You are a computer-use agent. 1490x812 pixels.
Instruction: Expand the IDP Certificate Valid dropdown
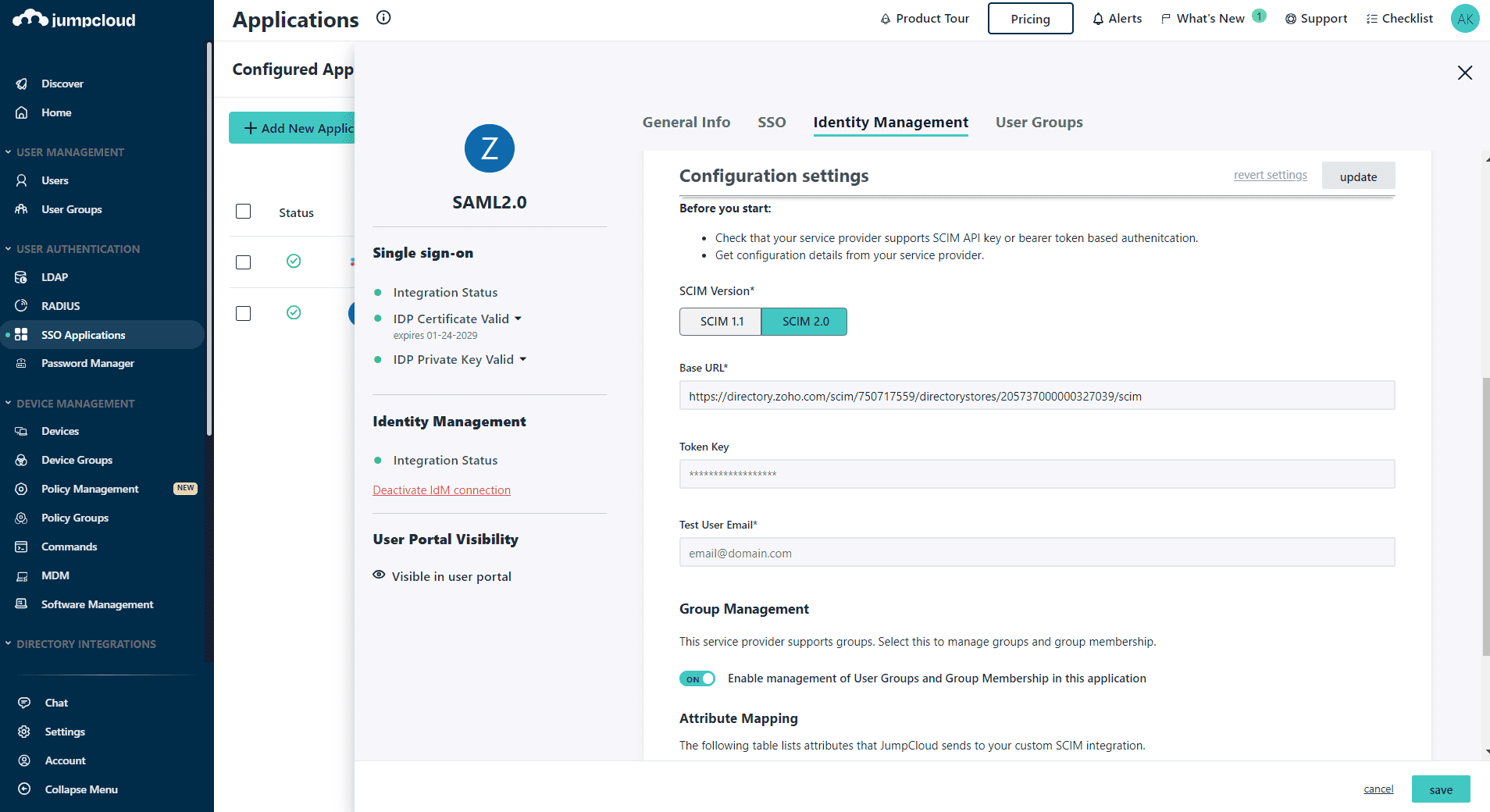coord(518,319)
